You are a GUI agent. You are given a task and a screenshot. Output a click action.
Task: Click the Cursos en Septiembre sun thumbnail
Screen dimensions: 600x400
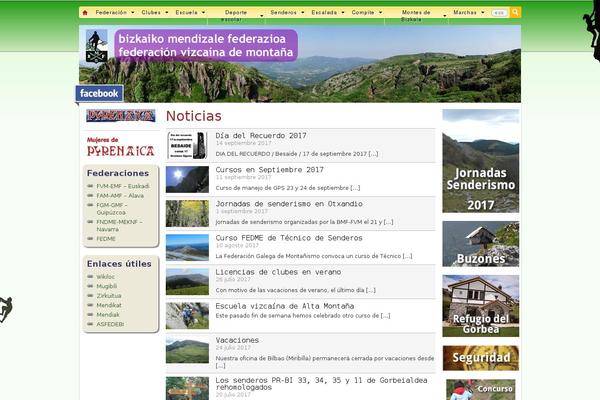[188, 179]
